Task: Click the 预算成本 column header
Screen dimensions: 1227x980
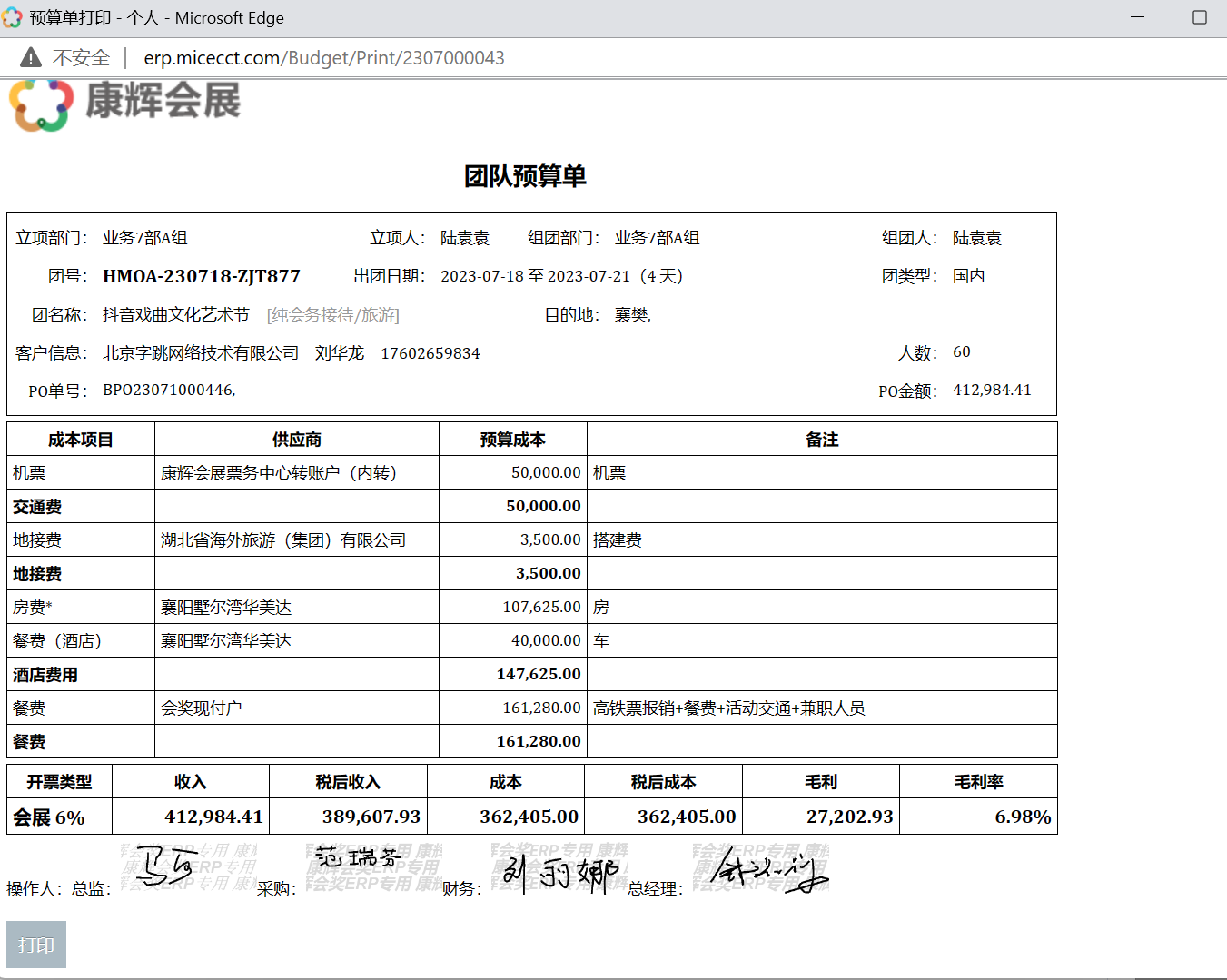Action: click(512, 440)
